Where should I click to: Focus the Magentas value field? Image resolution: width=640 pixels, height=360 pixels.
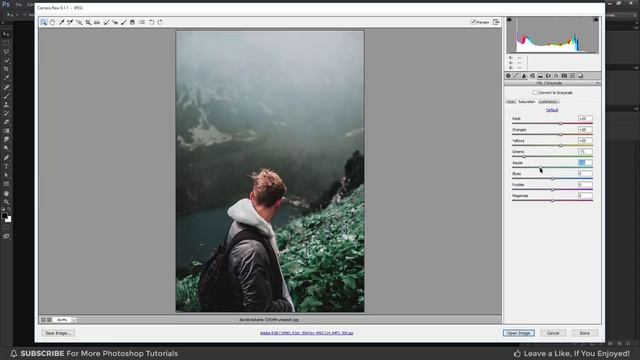[585, 196]
